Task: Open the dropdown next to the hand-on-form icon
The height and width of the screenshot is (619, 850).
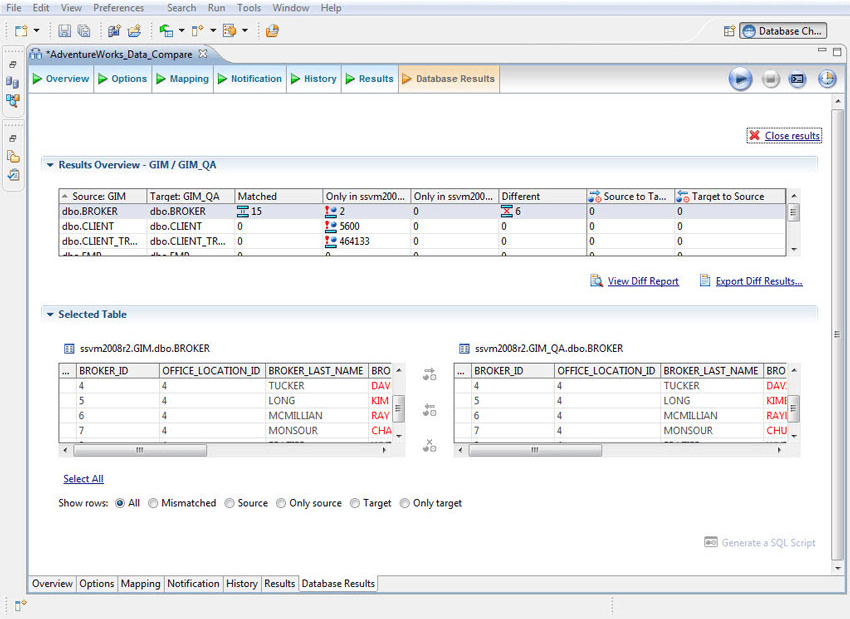Action: pos(244,31)
